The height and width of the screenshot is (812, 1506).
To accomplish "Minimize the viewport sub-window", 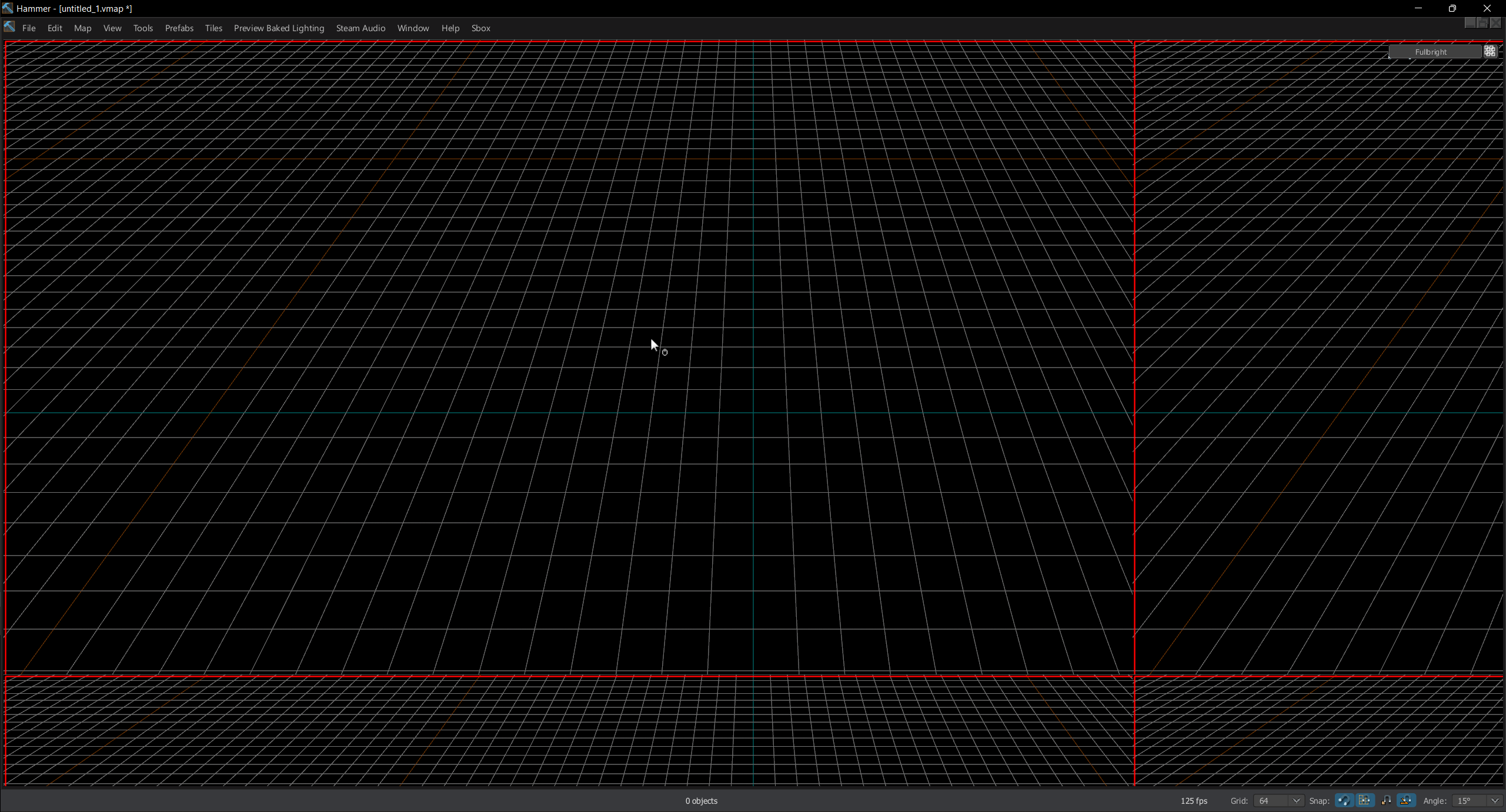I will point(1470,23).
